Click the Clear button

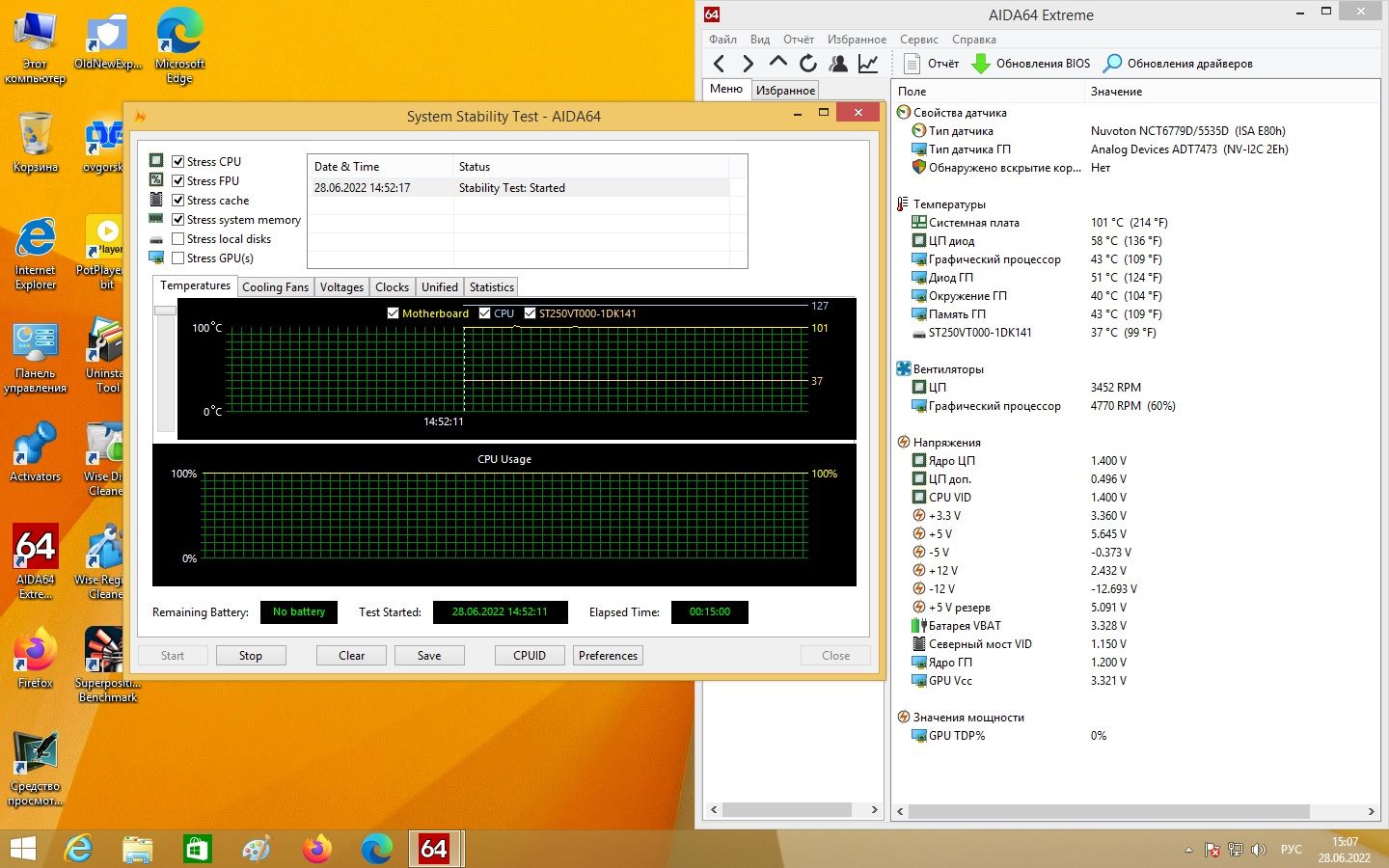pyautogui.click(x=352, y=656)
